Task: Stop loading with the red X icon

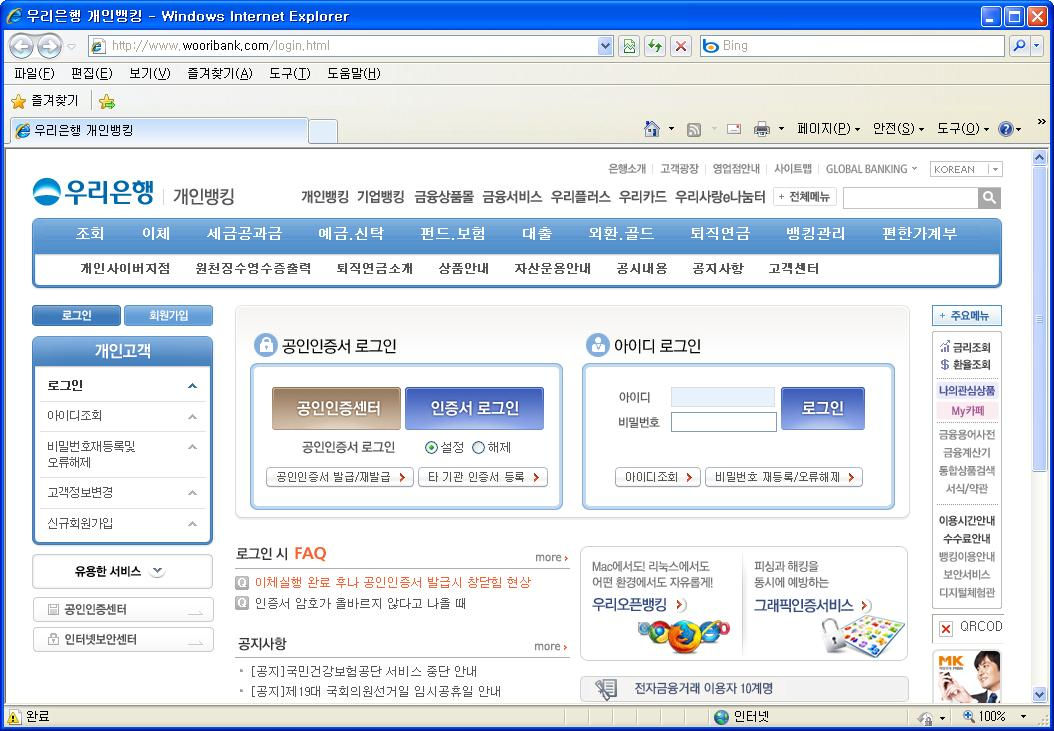Action: [681, 46]
